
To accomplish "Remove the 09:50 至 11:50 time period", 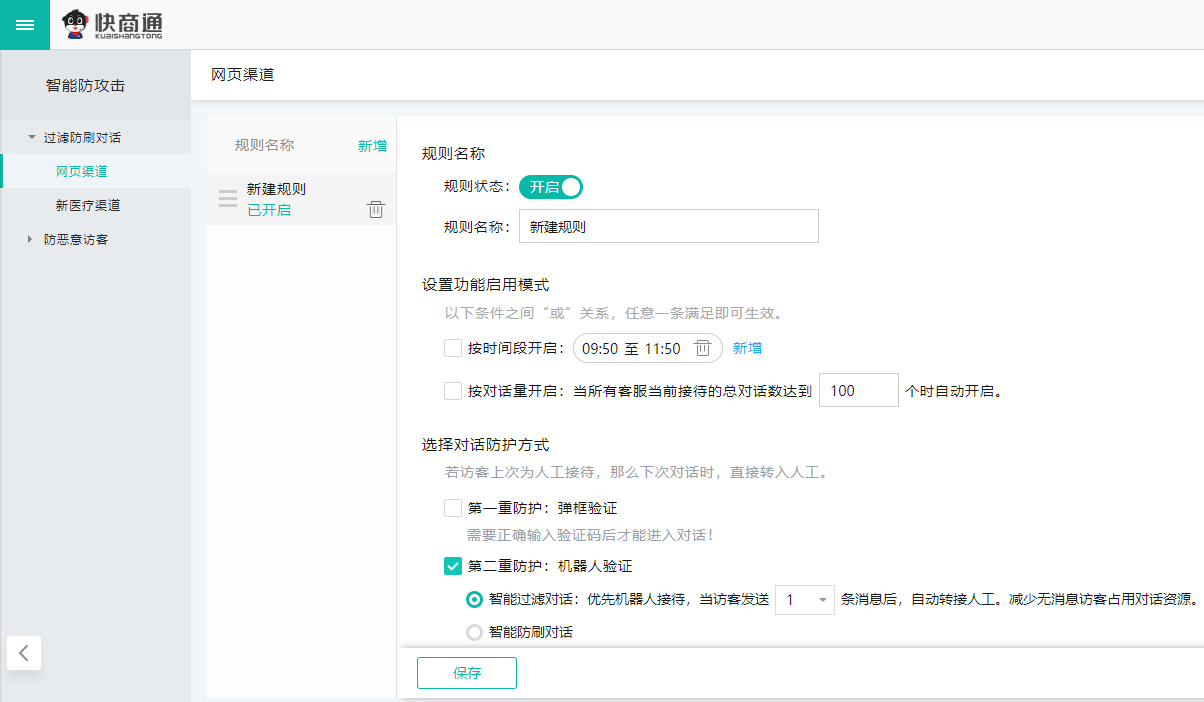I will click(x=703, y=348).
